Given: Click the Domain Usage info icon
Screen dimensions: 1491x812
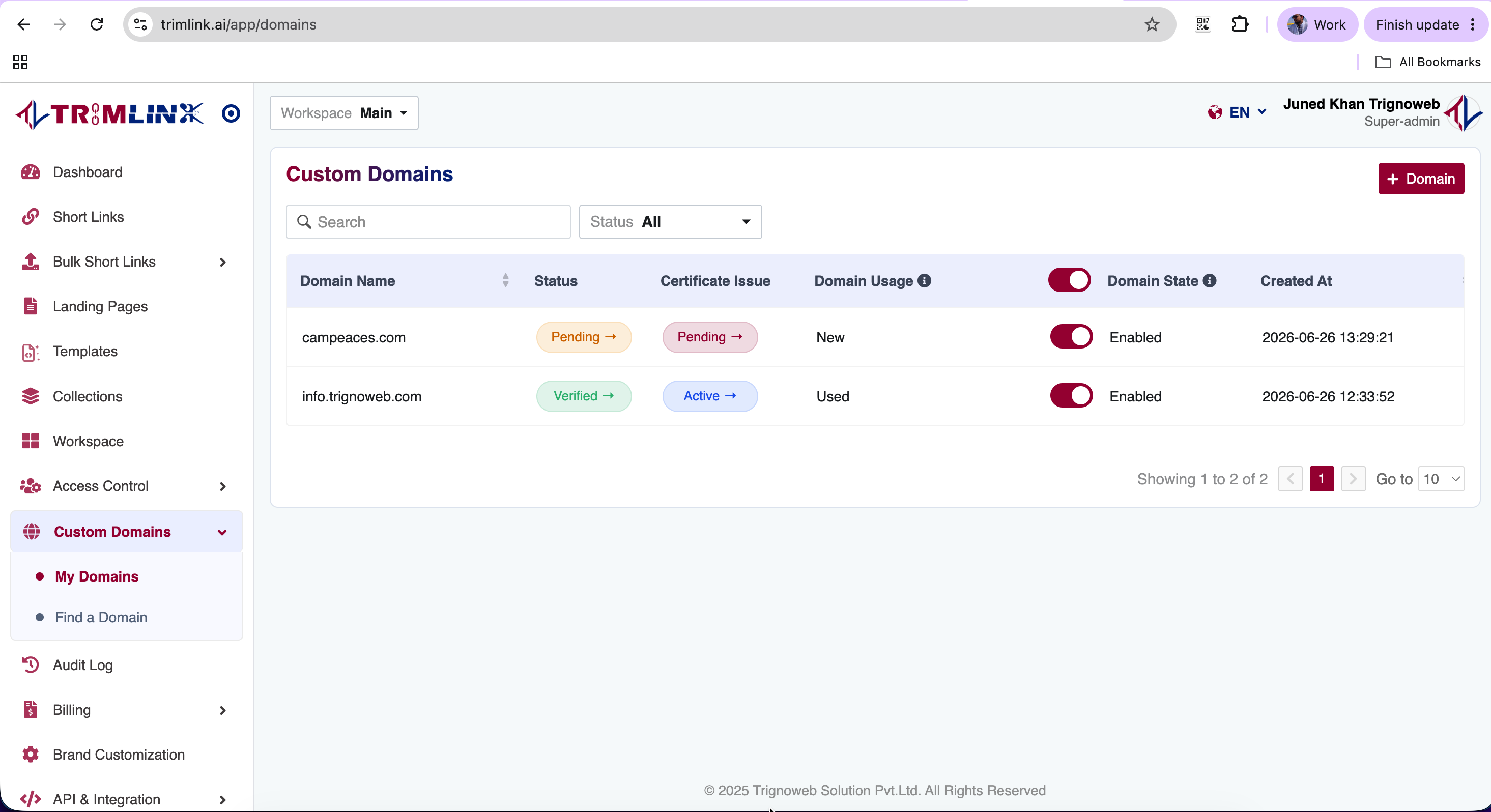Looking at the screenshot, I should tap(924, 281).
